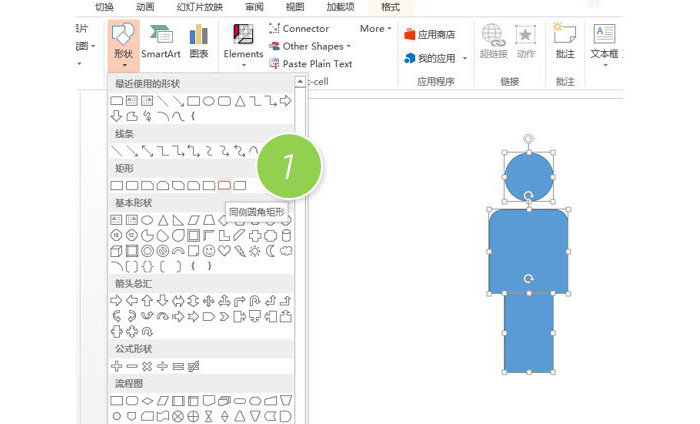
Task: Select the plus sign in 公式形状
Action: point(117,367)
